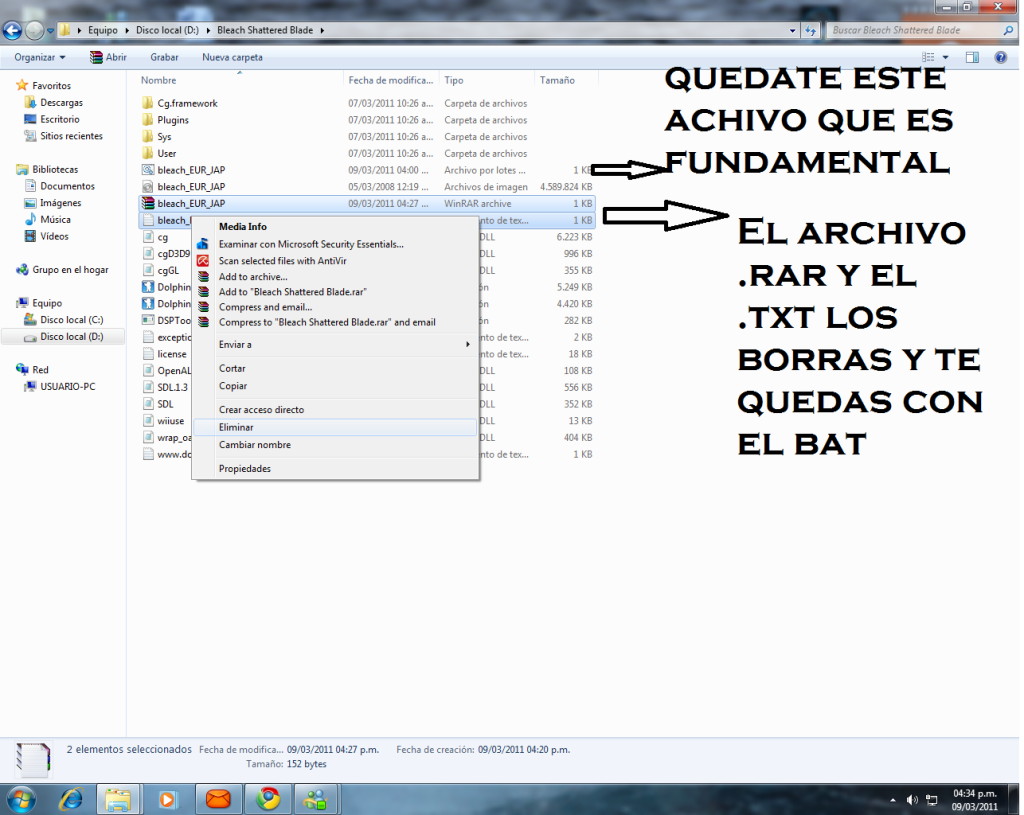The image size is (1024, 815).
Task: Choose Cambiar nombre in the context menu
Action: click(336, 445)
